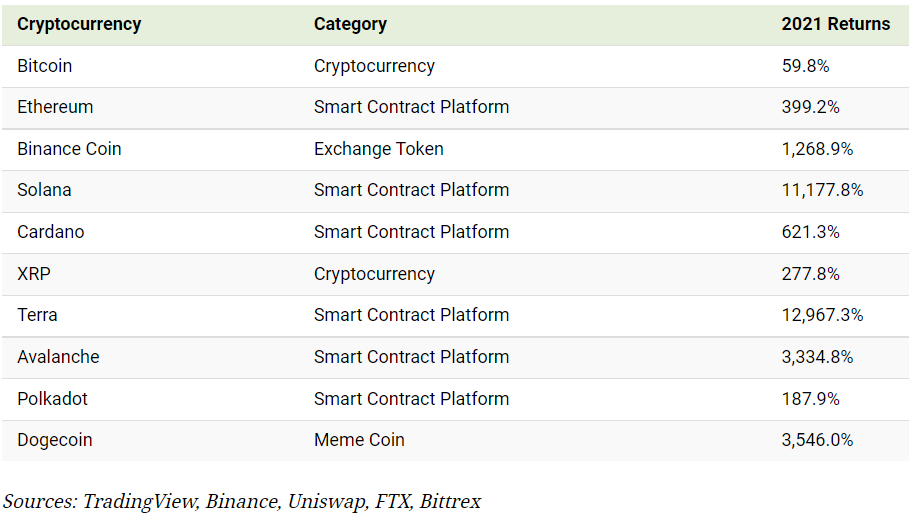Image resolution: width=909 pixels, height=522 pixels.
Task: Click Binance Coin's 1,268.9% return value
Action: pyautogui.click(x=817, y=149)
